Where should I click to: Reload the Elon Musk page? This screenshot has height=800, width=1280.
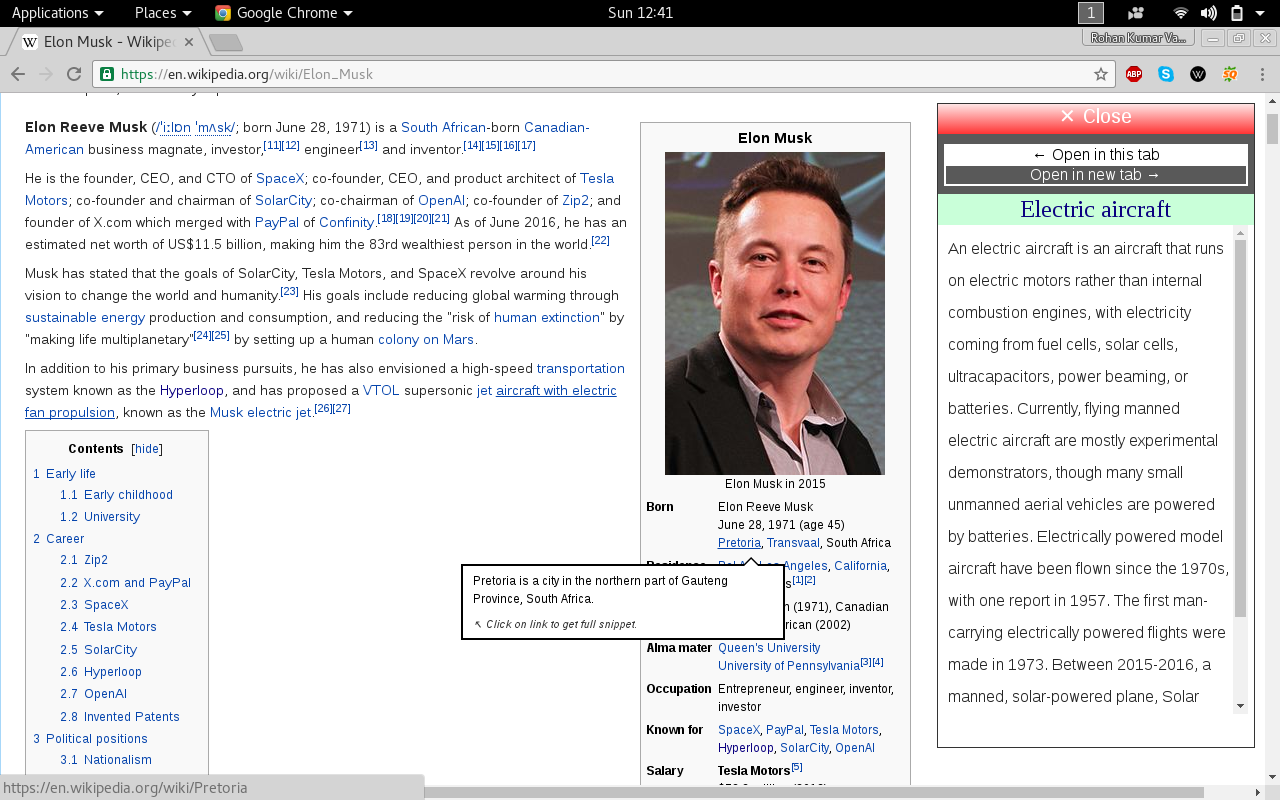pyautogui.click(x=72, y=73)
